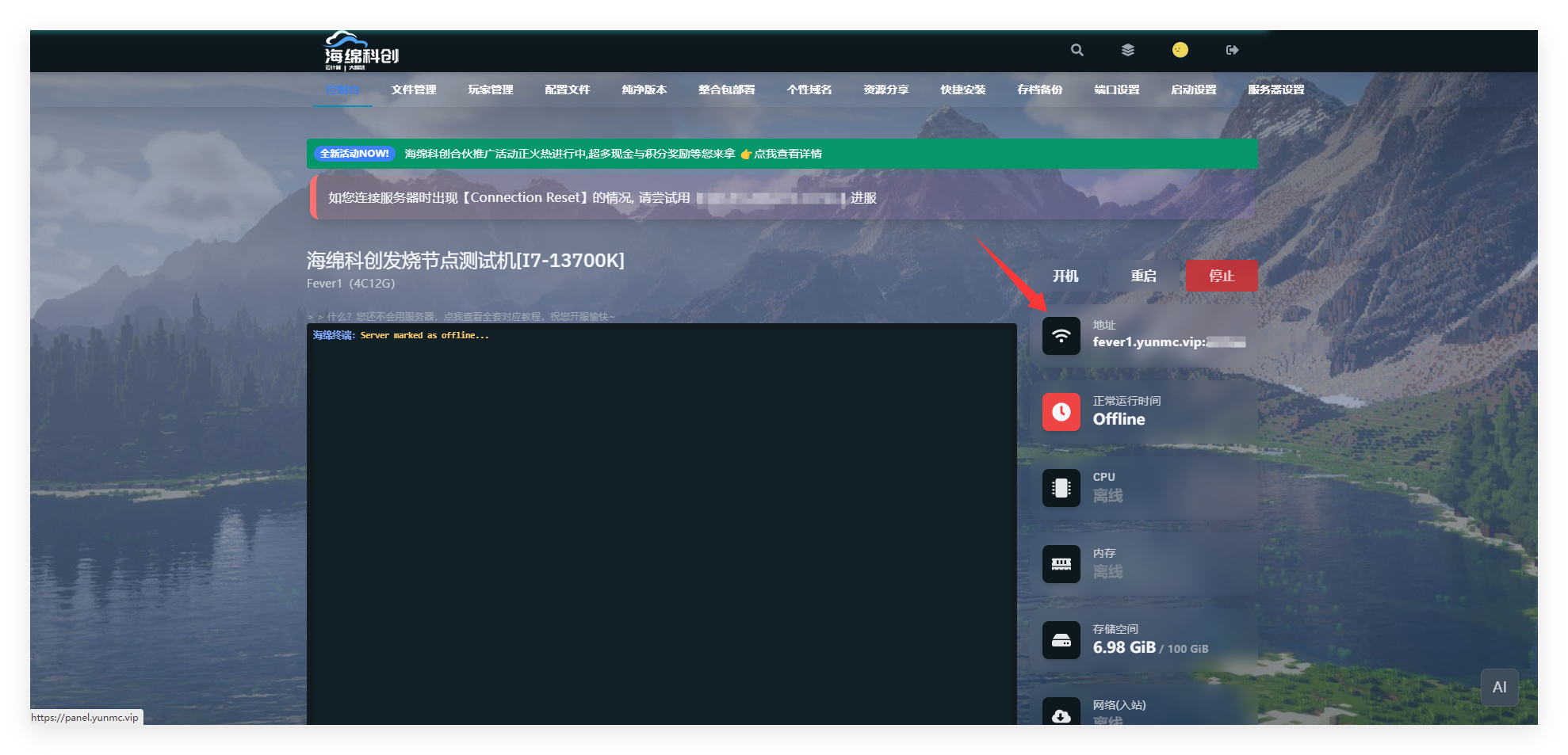Click the 点我查看详情 promotion link

[x=787, y=154]
